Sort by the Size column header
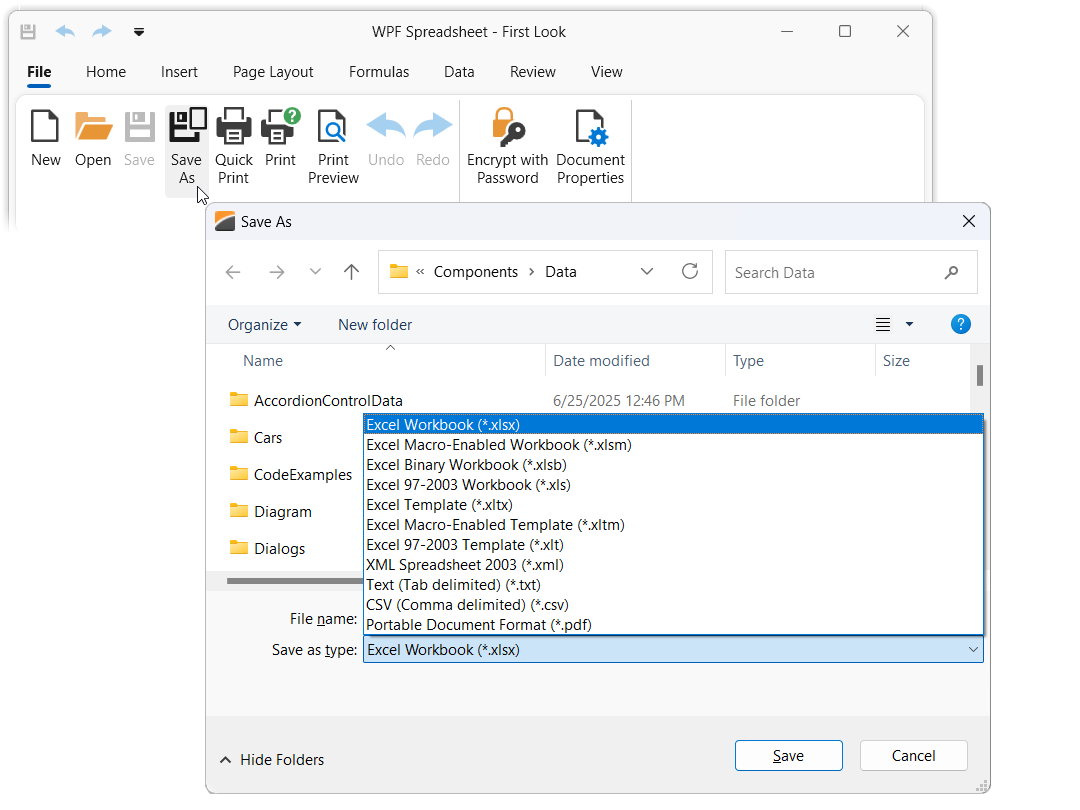Screen dimensions: 1080x810 (x=896, y=361)
